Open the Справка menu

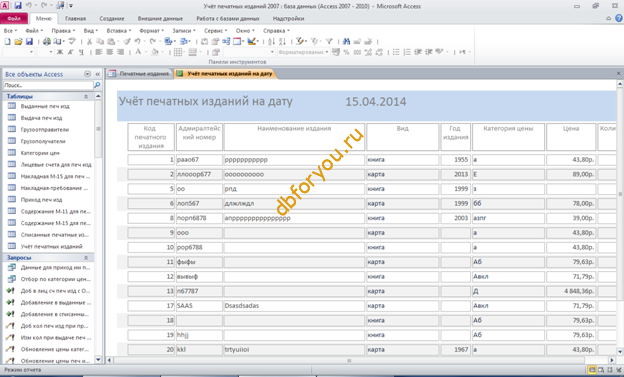[276, 31]
